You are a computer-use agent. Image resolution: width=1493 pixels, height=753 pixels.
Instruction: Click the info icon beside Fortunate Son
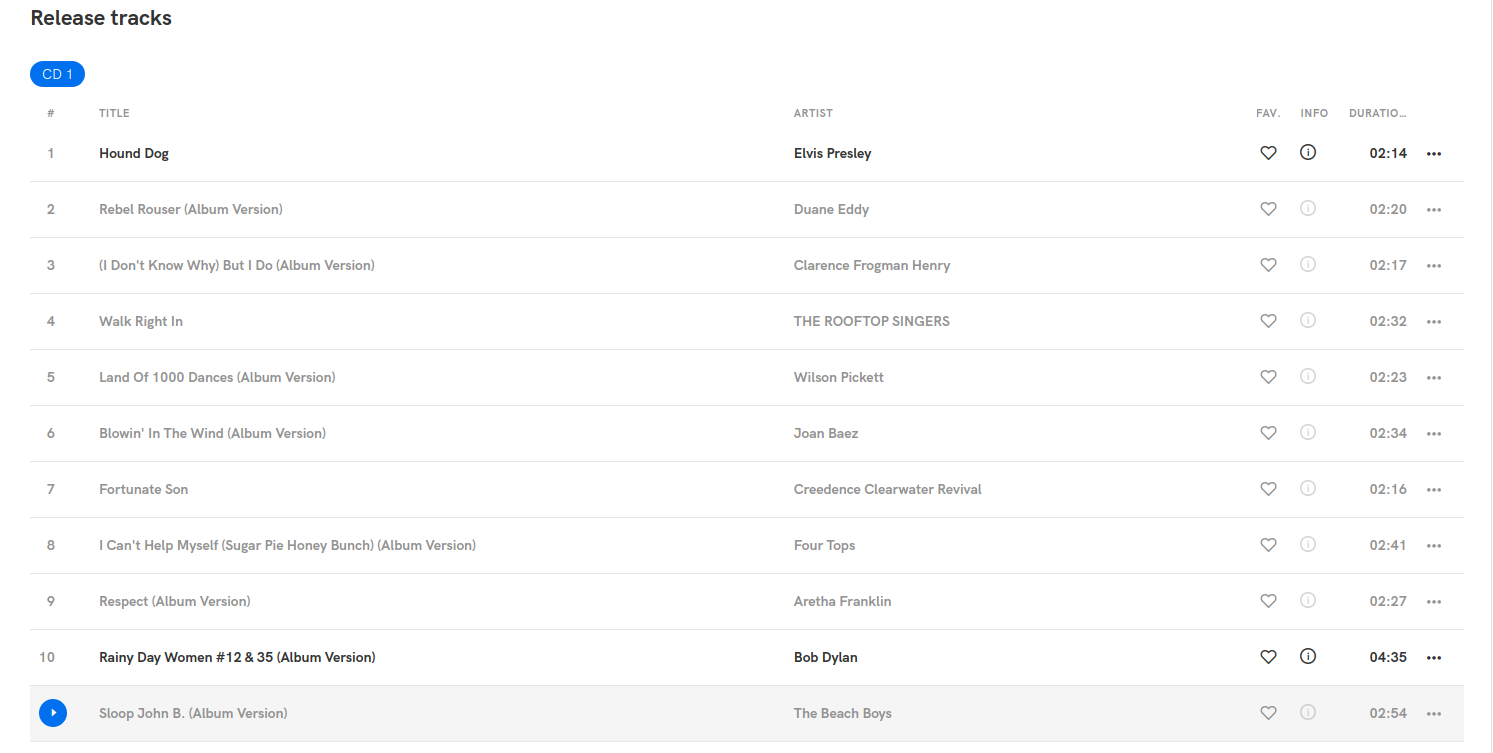coord(1308,489)
